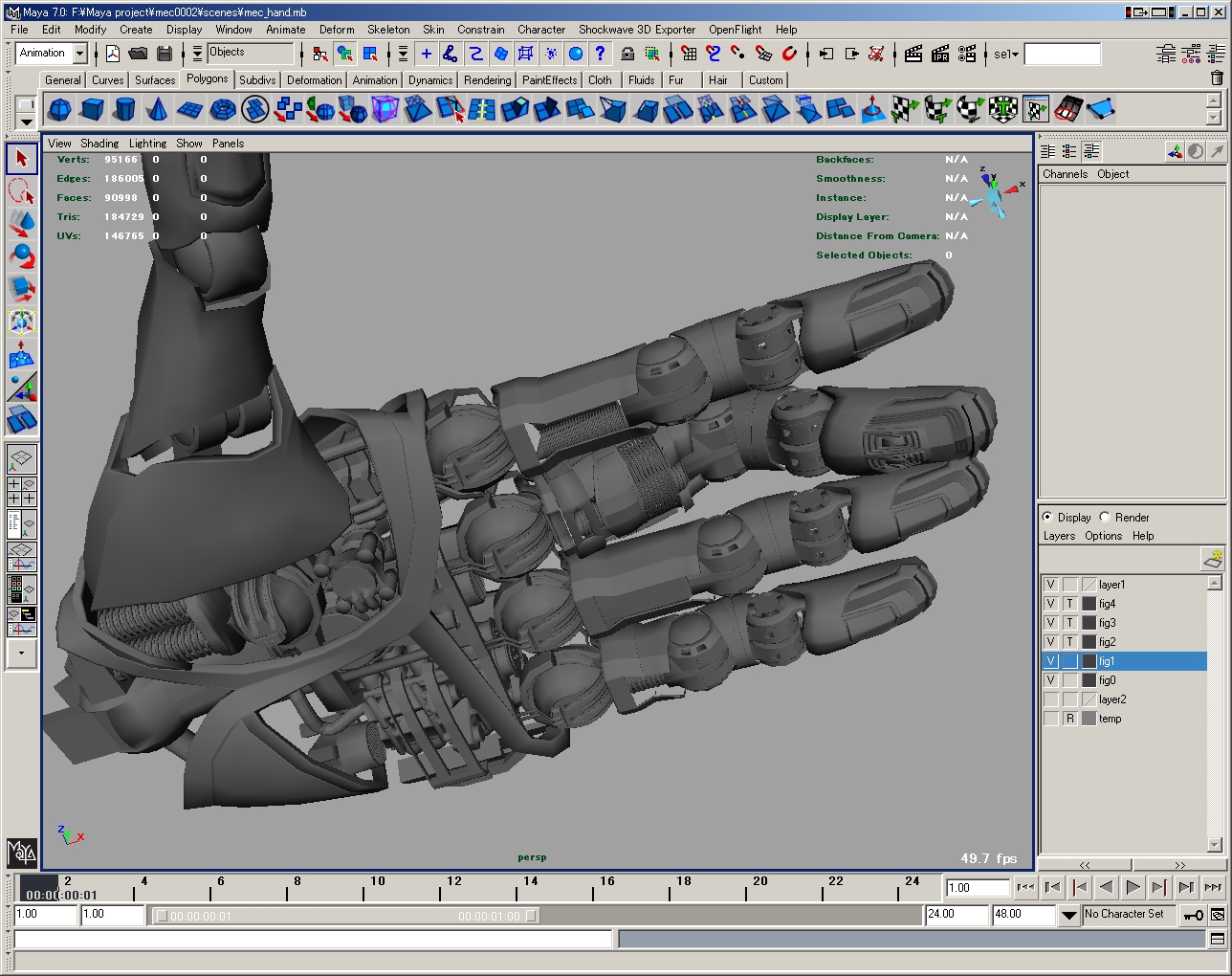
Task: Pick the Lasso select tool
Action: 22,191
